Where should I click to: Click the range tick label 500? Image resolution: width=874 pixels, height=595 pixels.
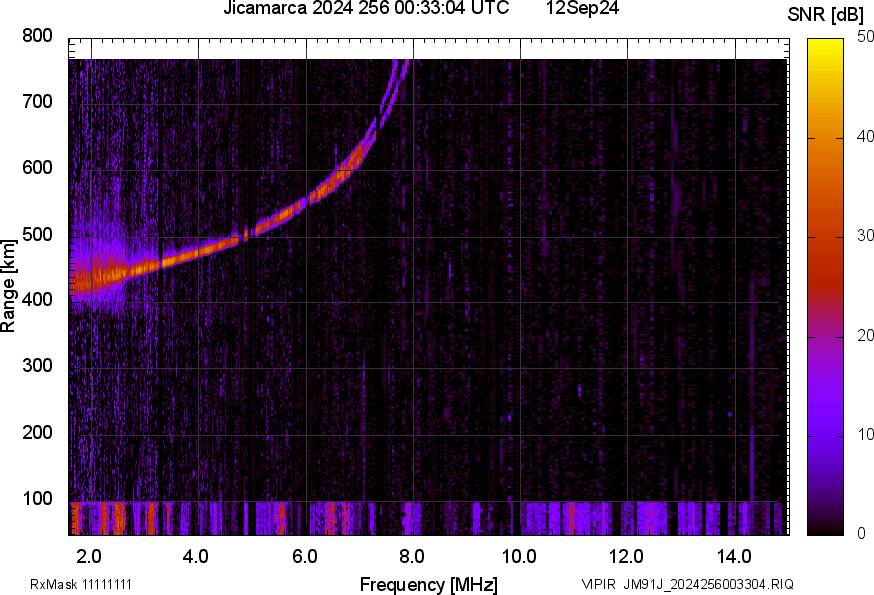tap(37, 234)
